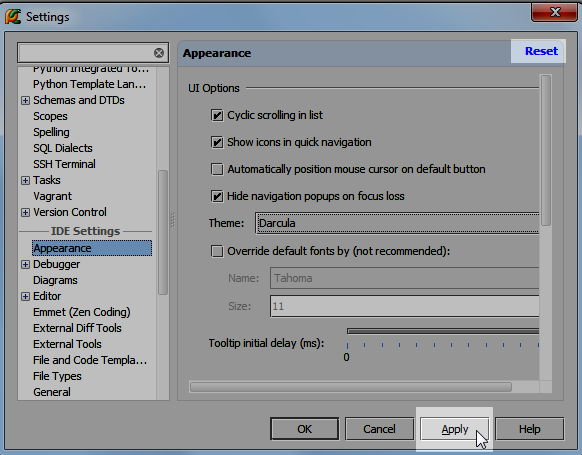The width and height of the screenshot is (582, 455).
Task: Open the File Types settings page
Action: (x=57, y=376)
